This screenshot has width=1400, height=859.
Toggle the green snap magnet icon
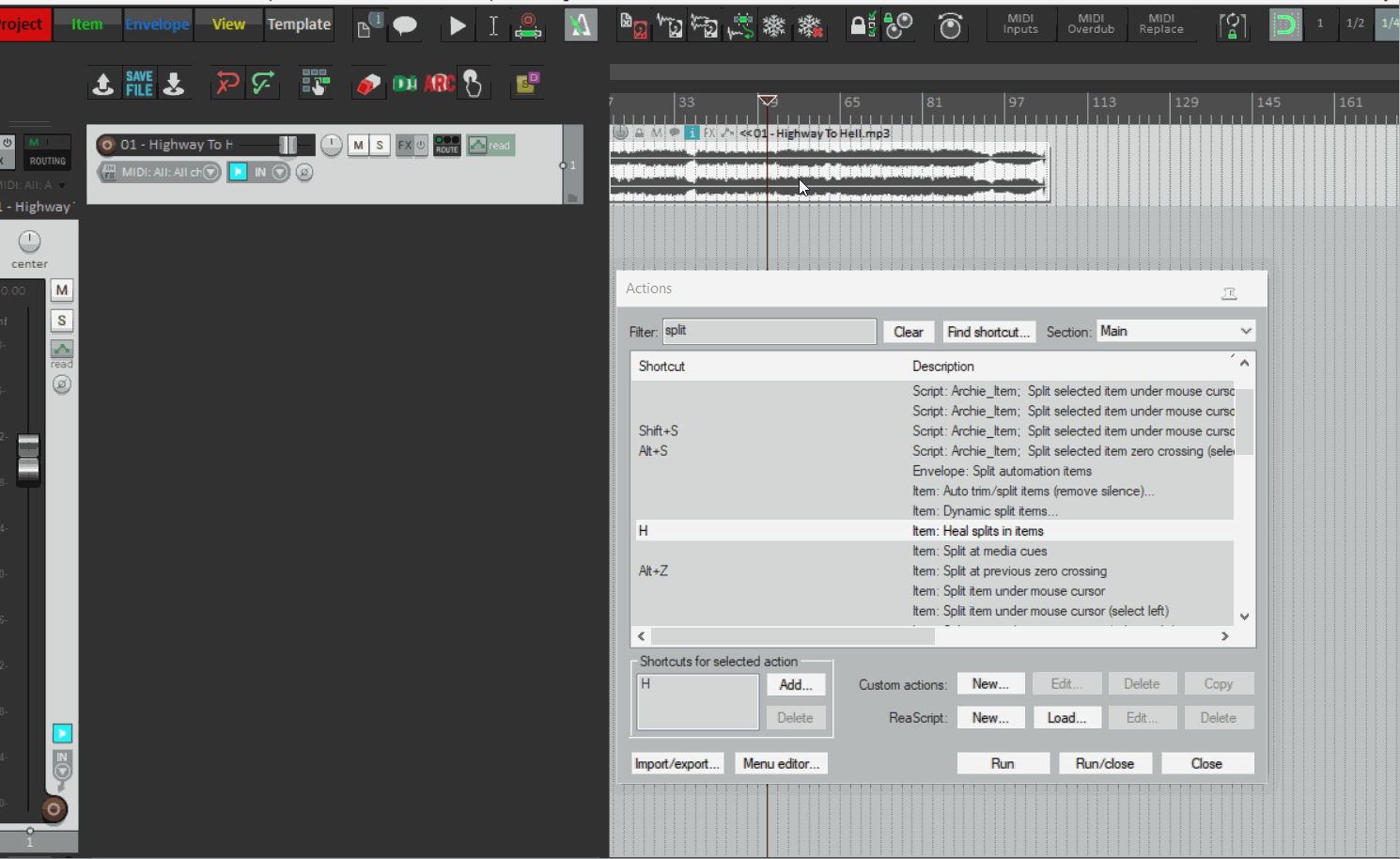(1285, 24)
